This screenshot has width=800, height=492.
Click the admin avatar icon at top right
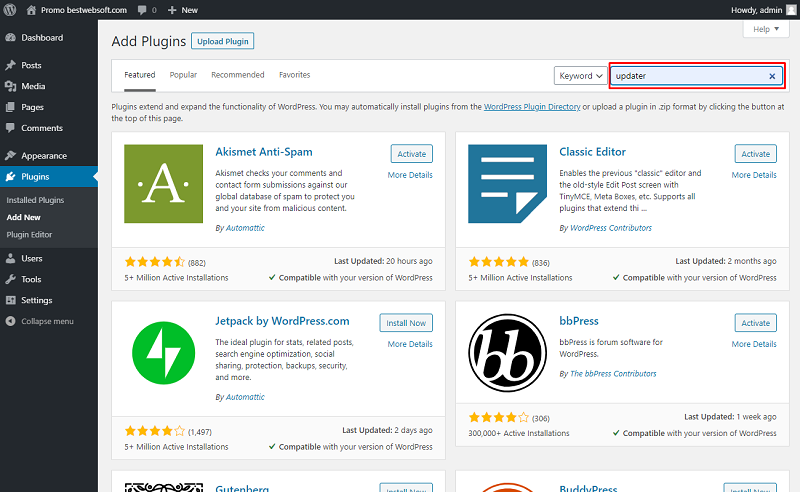click(x=791, y=10)
